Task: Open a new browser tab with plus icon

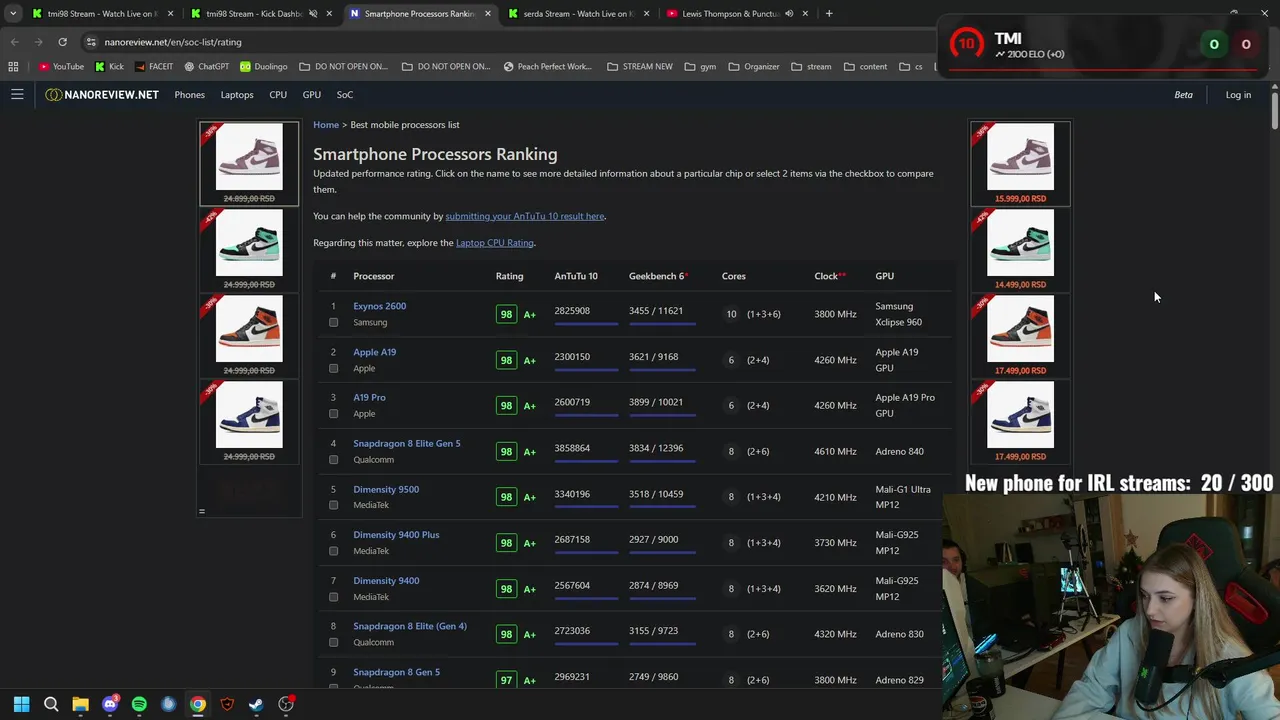Action: (829, 13)
